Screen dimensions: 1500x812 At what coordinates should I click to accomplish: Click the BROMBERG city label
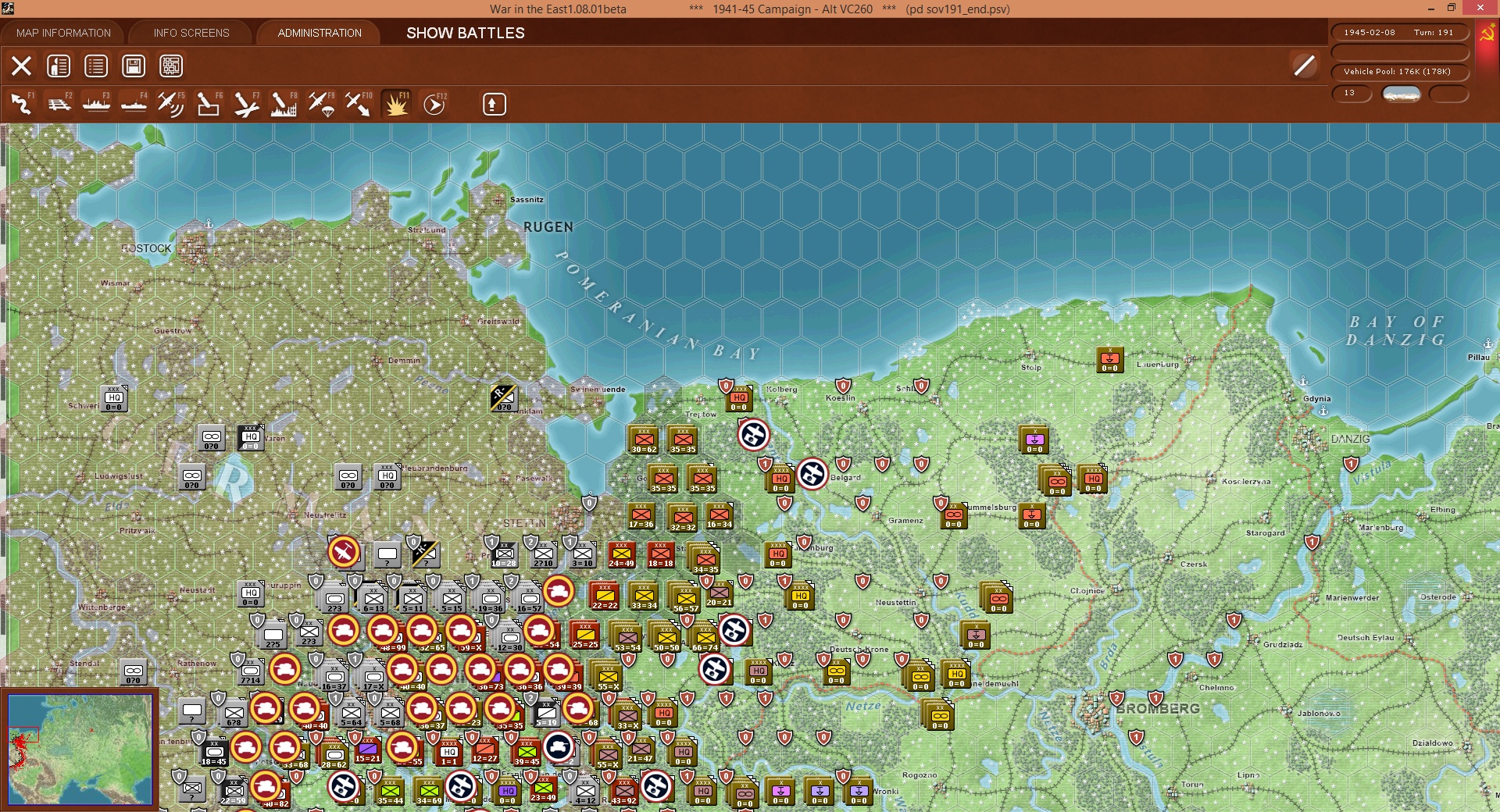(1158, 709)
